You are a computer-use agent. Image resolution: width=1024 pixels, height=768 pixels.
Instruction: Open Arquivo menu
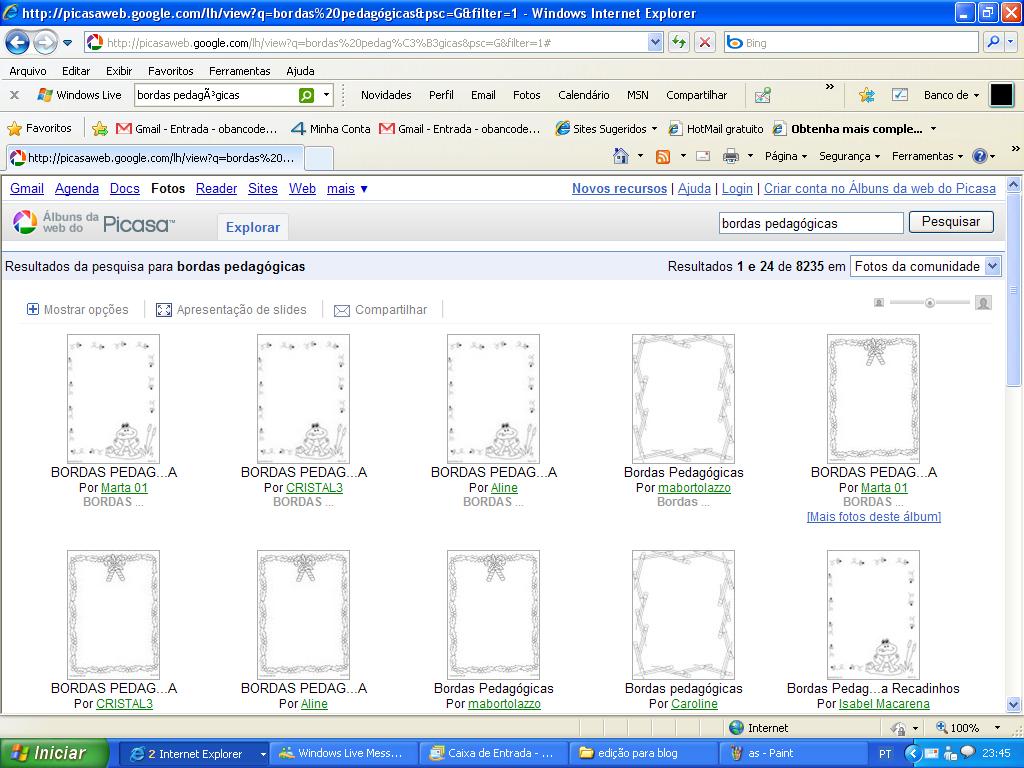(27, 71)
